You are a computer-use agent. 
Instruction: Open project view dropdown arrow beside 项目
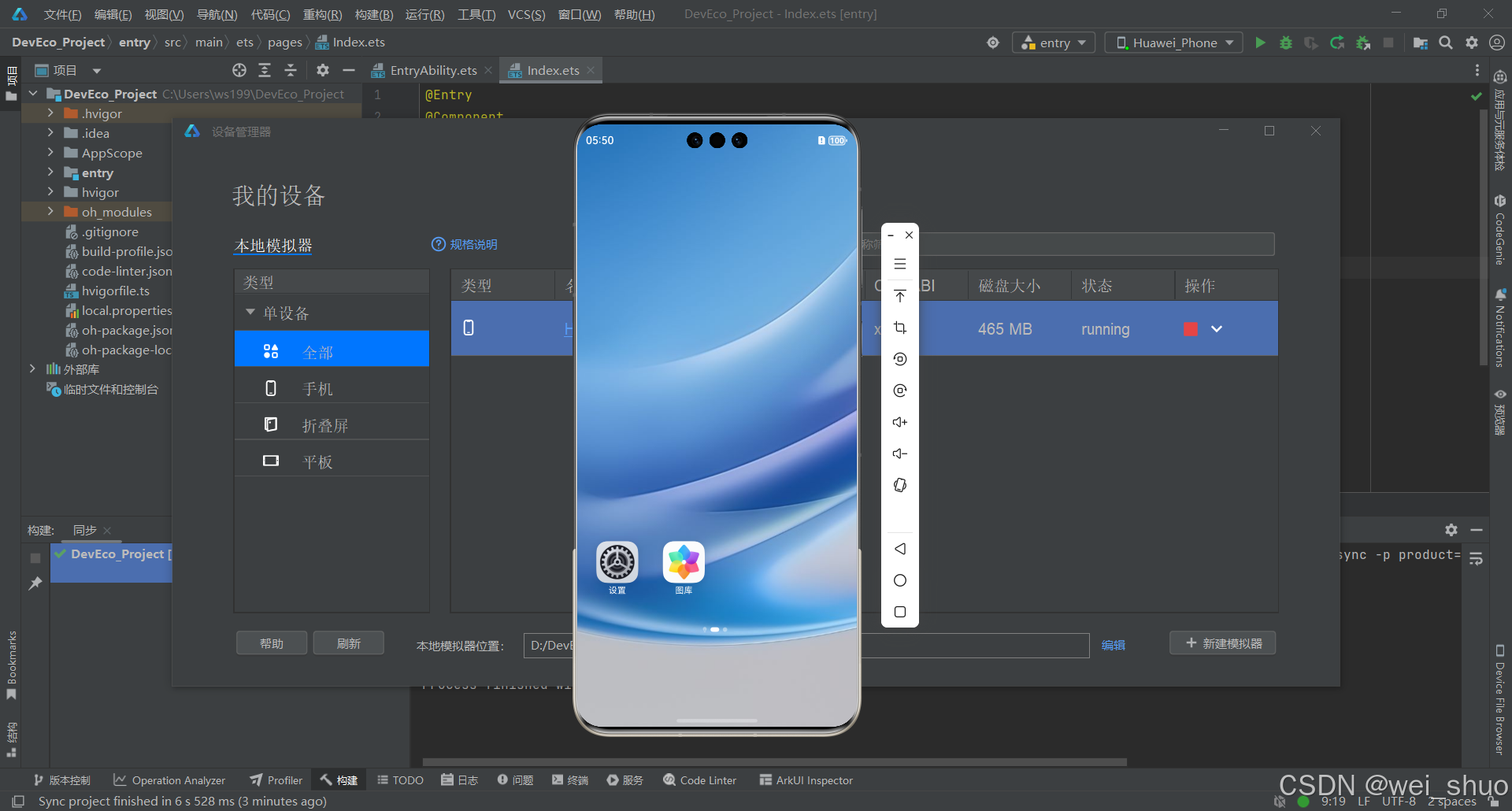96,71
